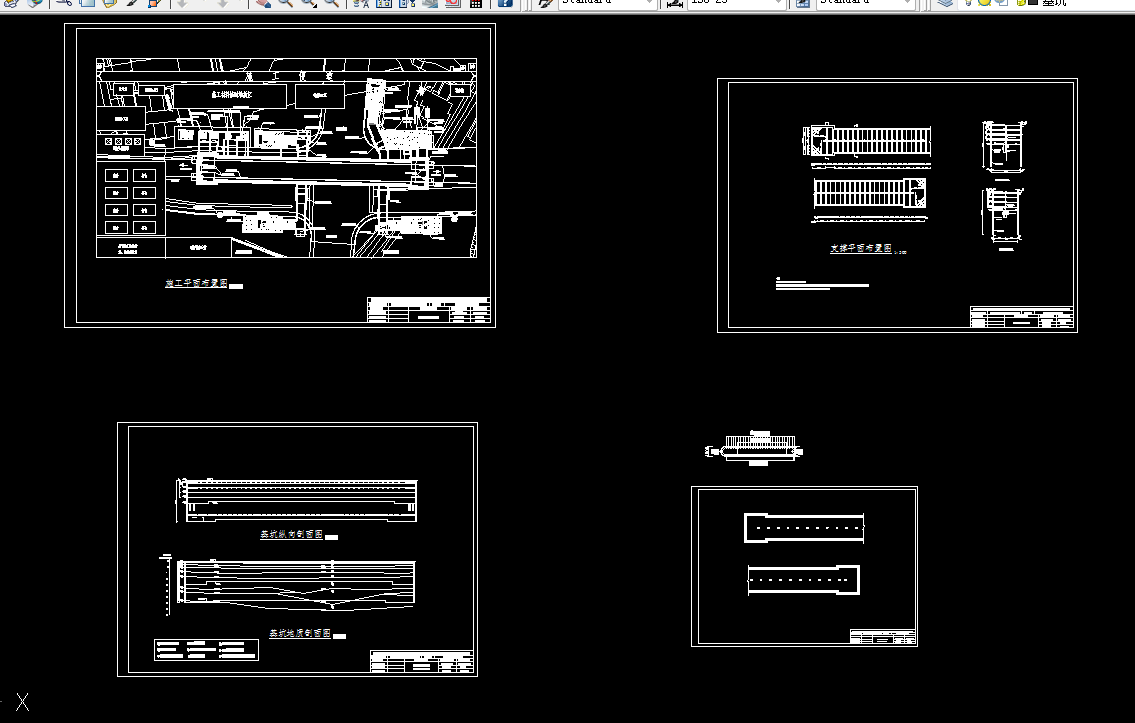Toggle the layer lock padlock icon
The image size is (1135, 723).
coord(1020,2)
